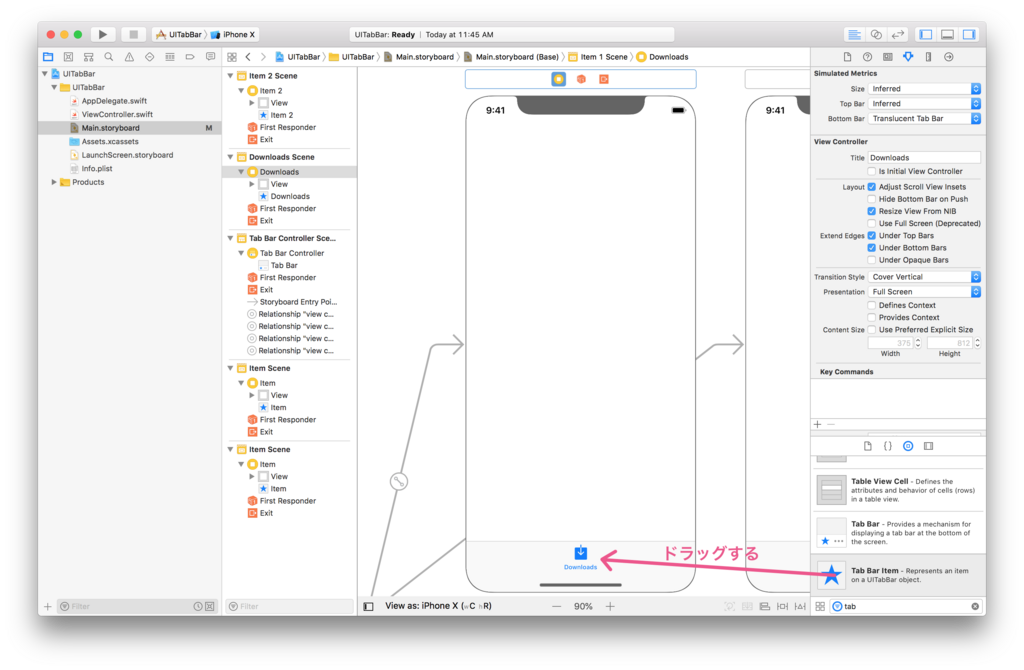Open the Size simulated metrics dropdown
Image resolution: width=1024 pixels, height=670 pixels.
point(924,89)
